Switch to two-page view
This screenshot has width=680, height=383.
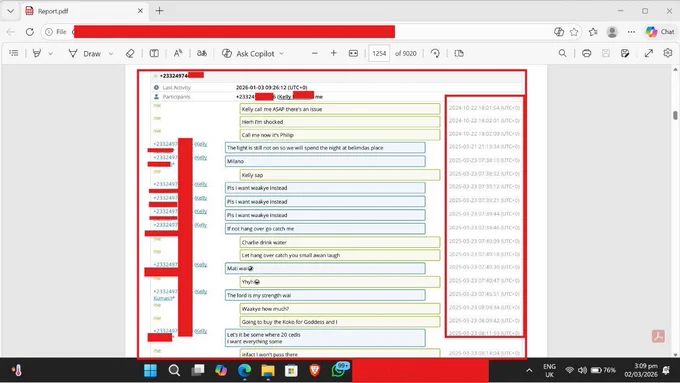459,53
